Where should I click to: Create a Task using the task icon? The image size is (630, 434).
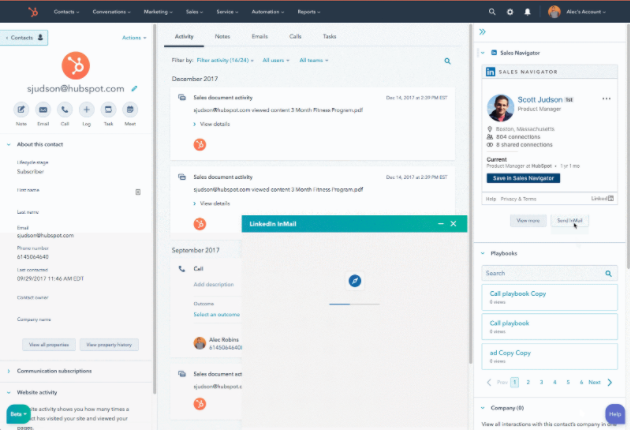pyautogui.click(x=108, y=109)
